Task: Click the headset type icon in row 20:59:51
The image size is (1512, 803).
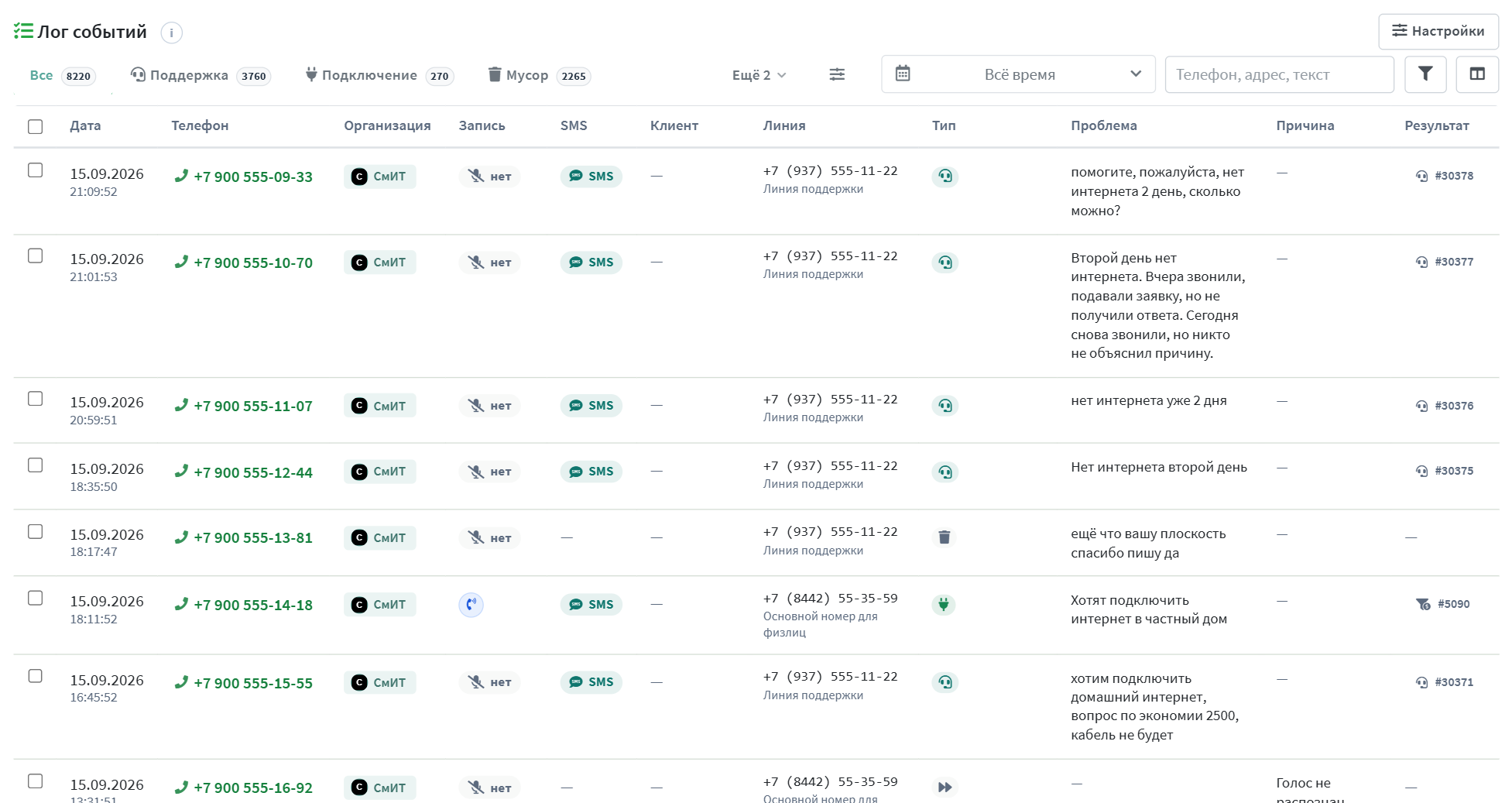Action: point(945,406)
